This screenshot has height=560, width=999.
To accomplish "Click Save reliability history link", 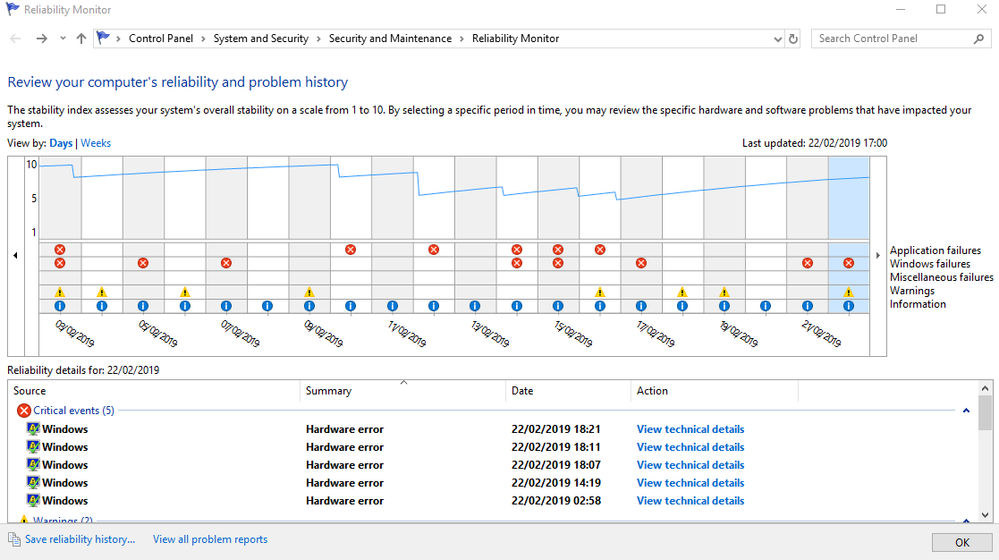I will (x=80, y=539).
